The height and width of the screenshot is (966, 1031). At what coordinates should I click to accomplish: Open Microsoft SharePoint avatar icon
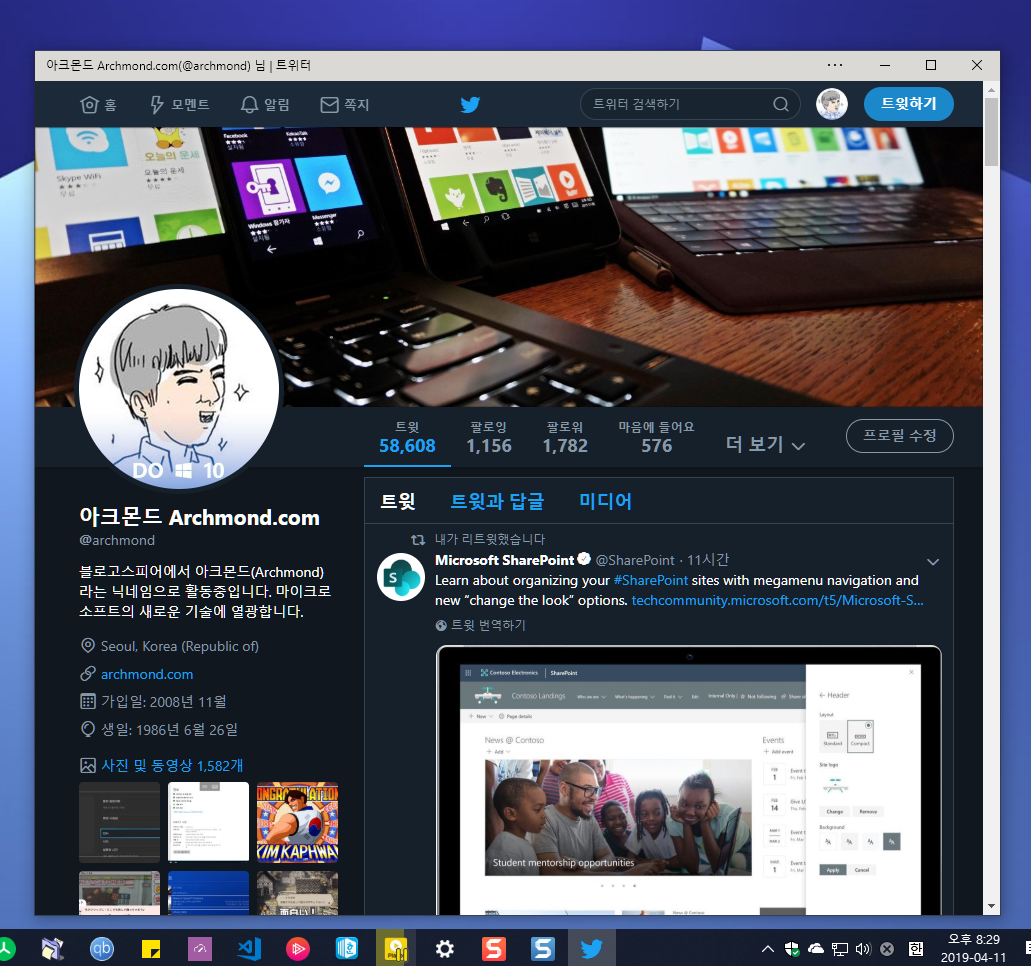coord(400,577)
